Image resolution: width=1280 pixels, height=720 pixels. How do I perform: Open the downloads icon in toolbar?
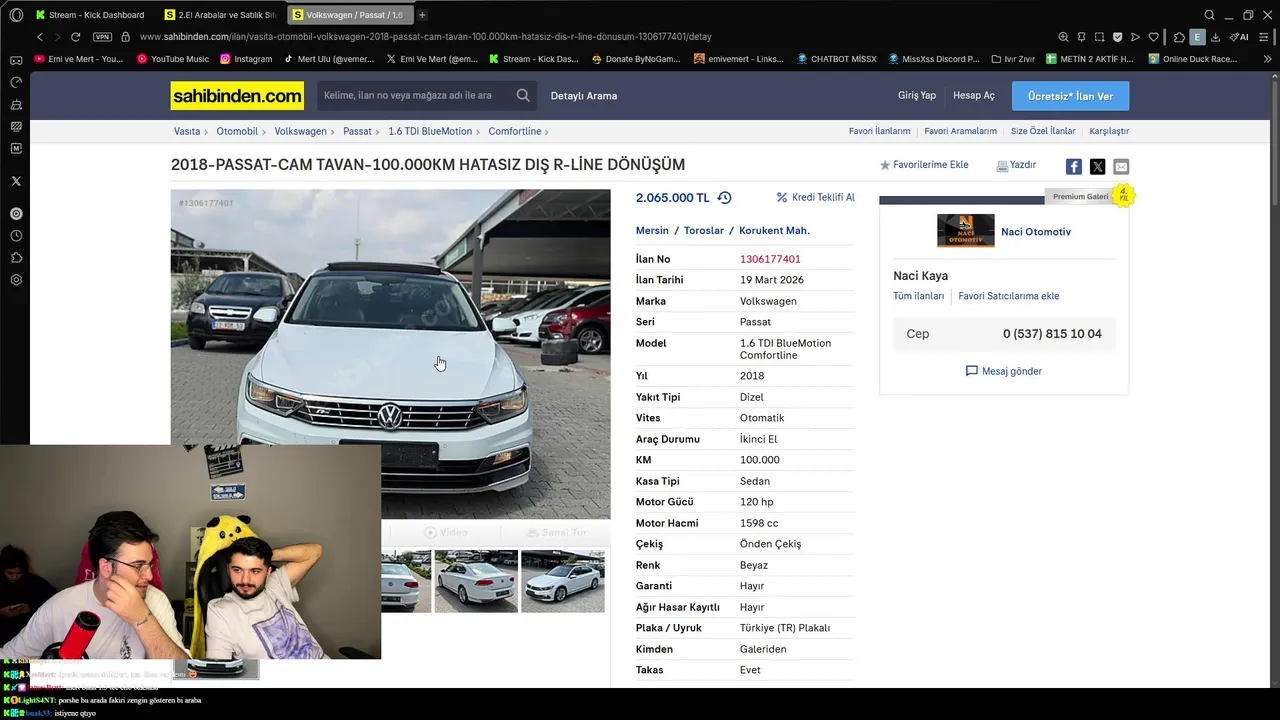[1215, 37]
